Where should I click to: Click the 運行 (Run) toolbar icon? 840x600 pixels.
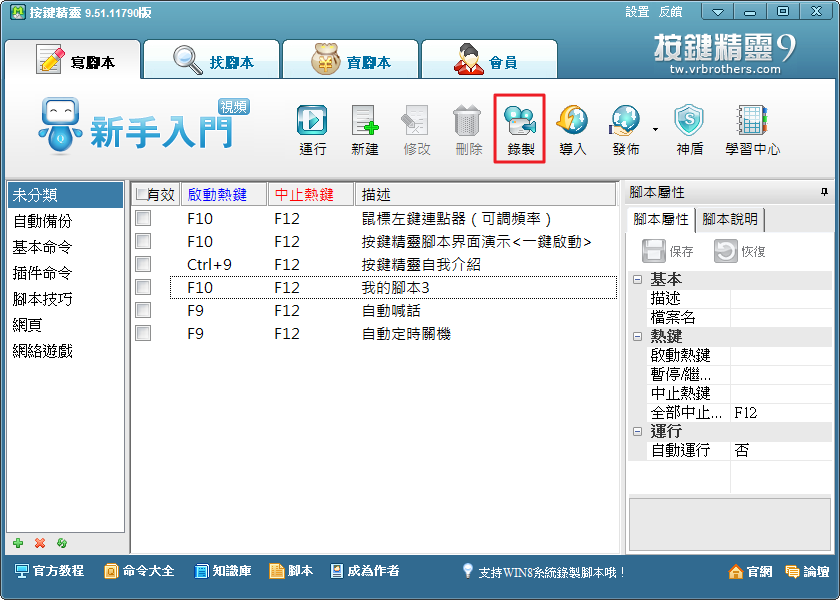click(312, 130)
